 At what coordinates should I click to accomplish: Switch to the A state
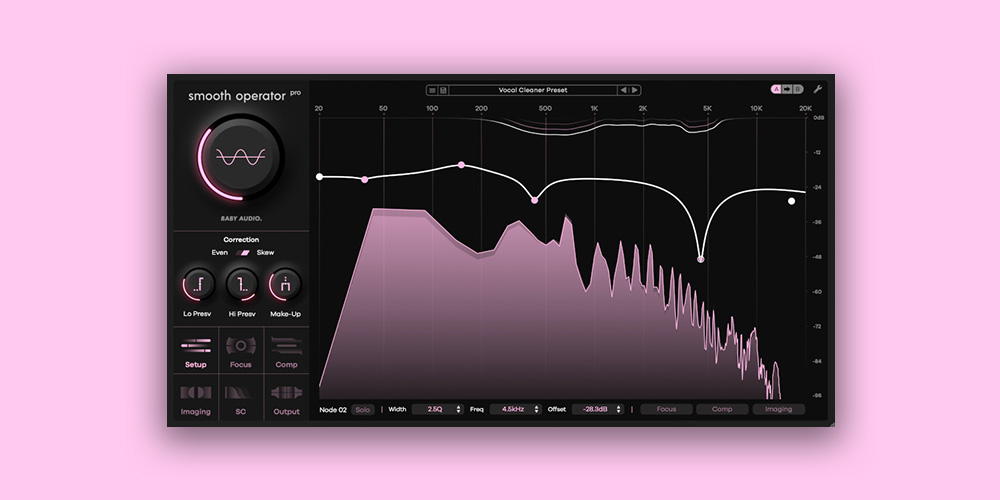[x=777, y=89]
